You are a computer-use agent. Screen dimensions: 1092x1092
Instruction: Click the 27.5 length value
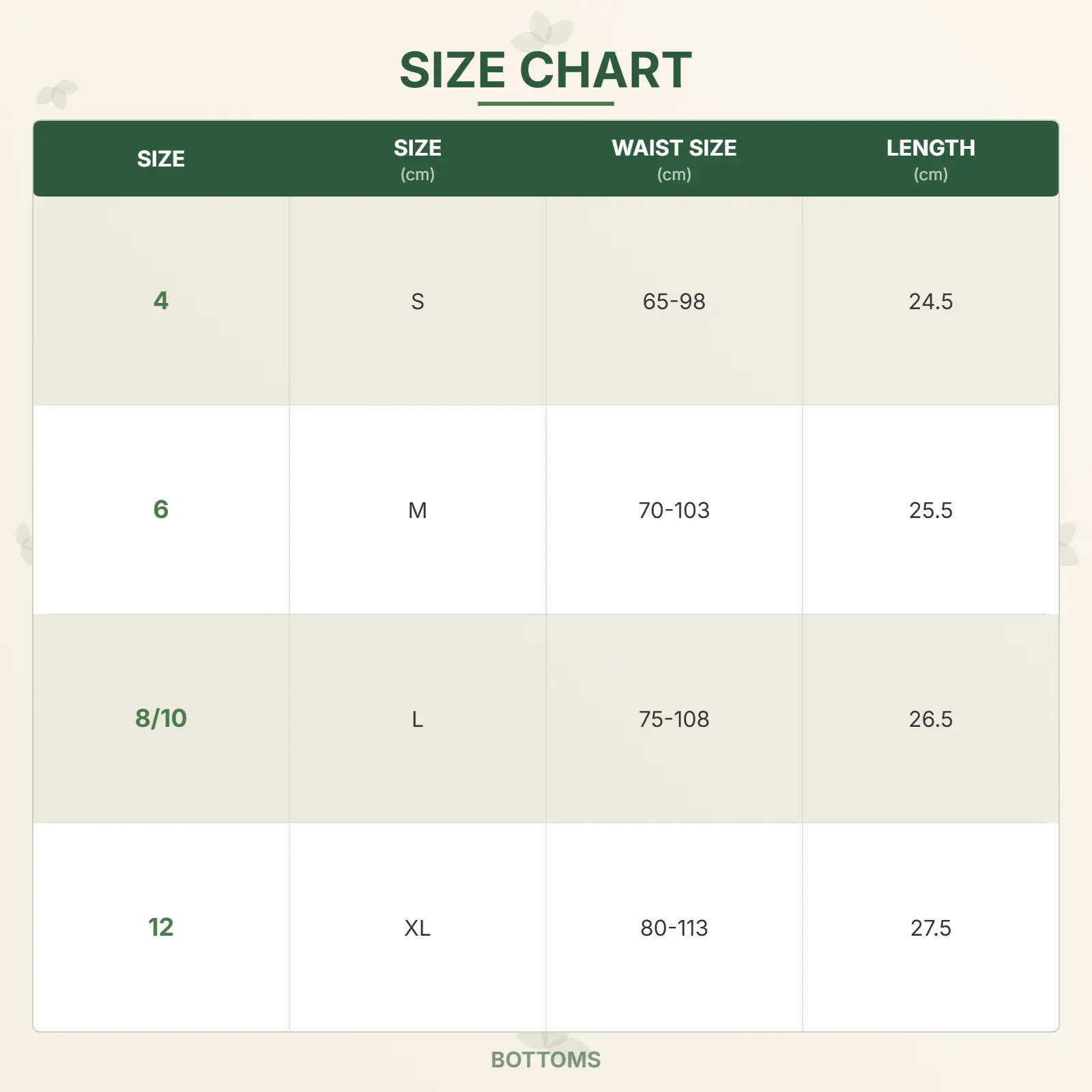[930, 928]
